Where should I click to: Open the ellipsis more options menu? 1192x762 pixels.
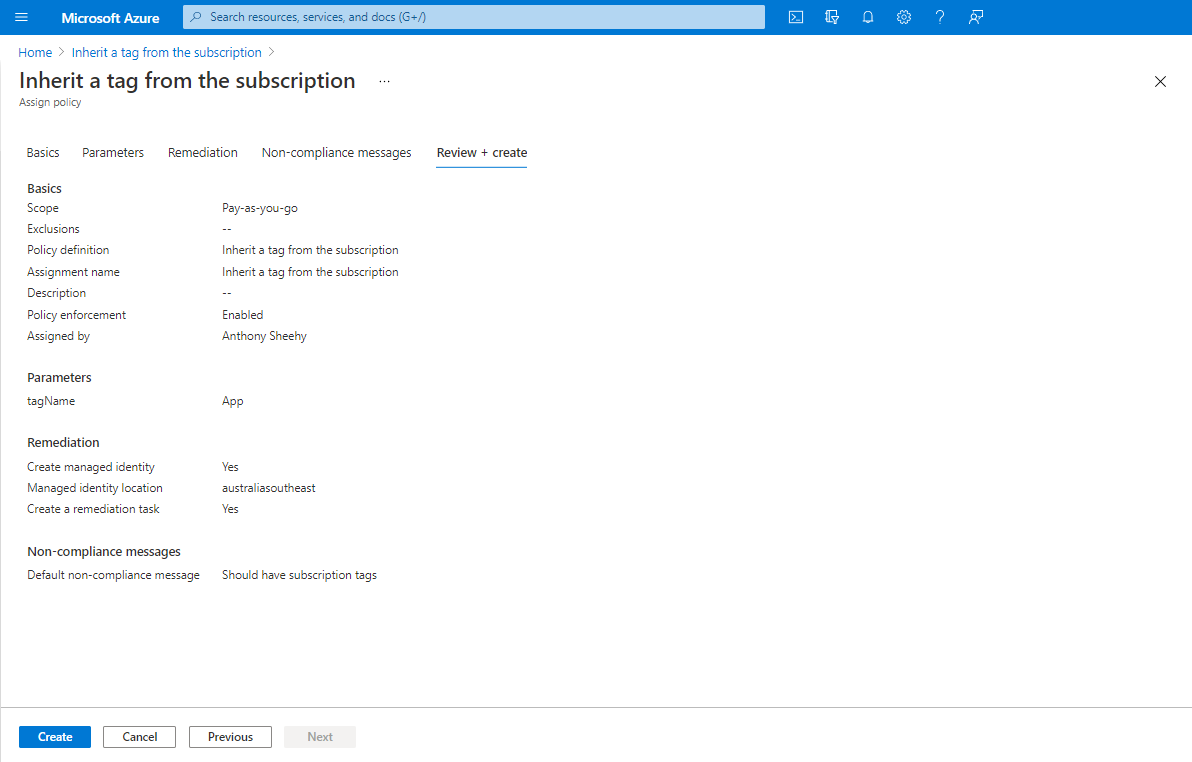point(385,82)
